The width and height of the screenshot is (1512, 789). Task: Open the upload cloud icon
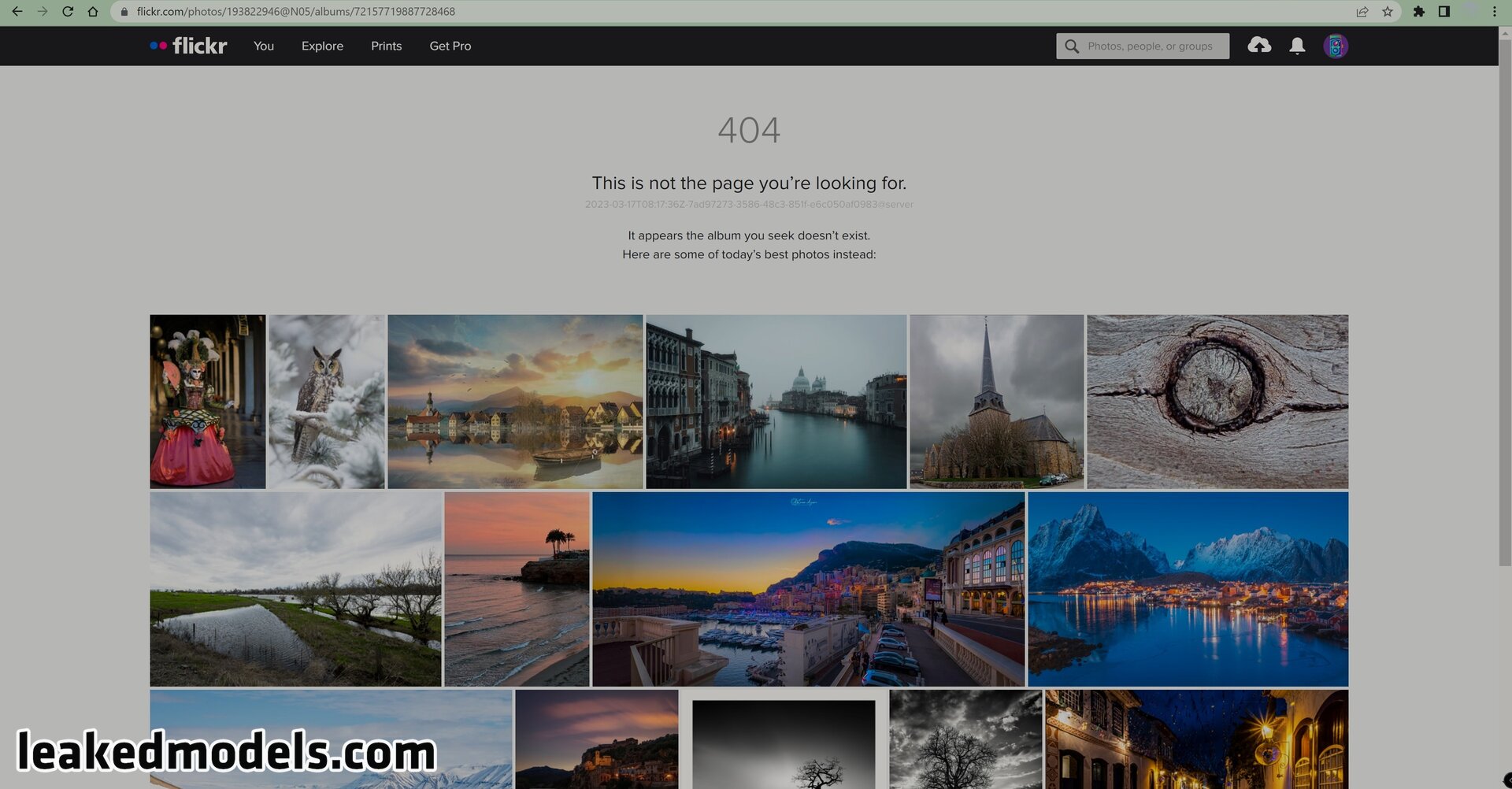1259,46
